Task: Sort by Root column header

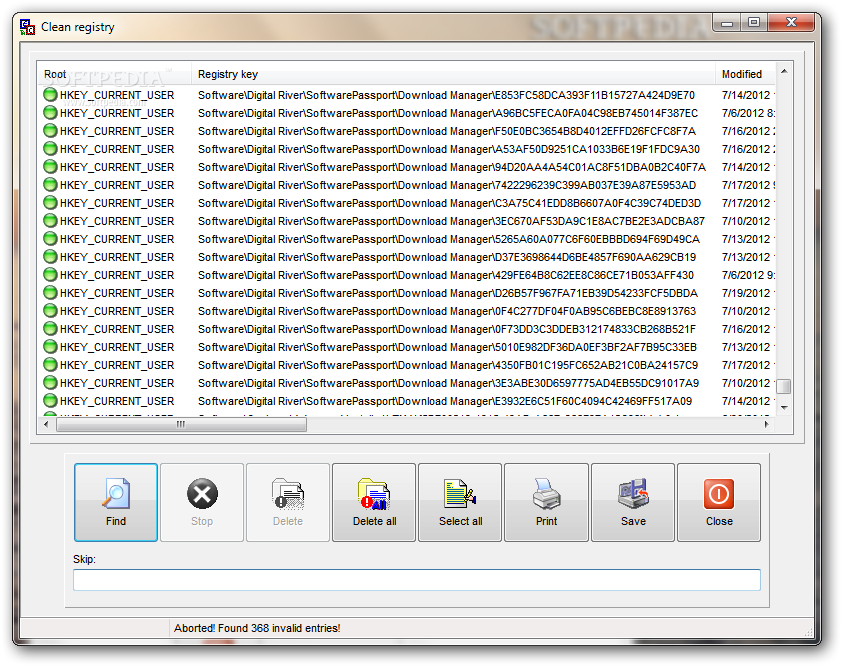Action: click(x=114, y=74)
